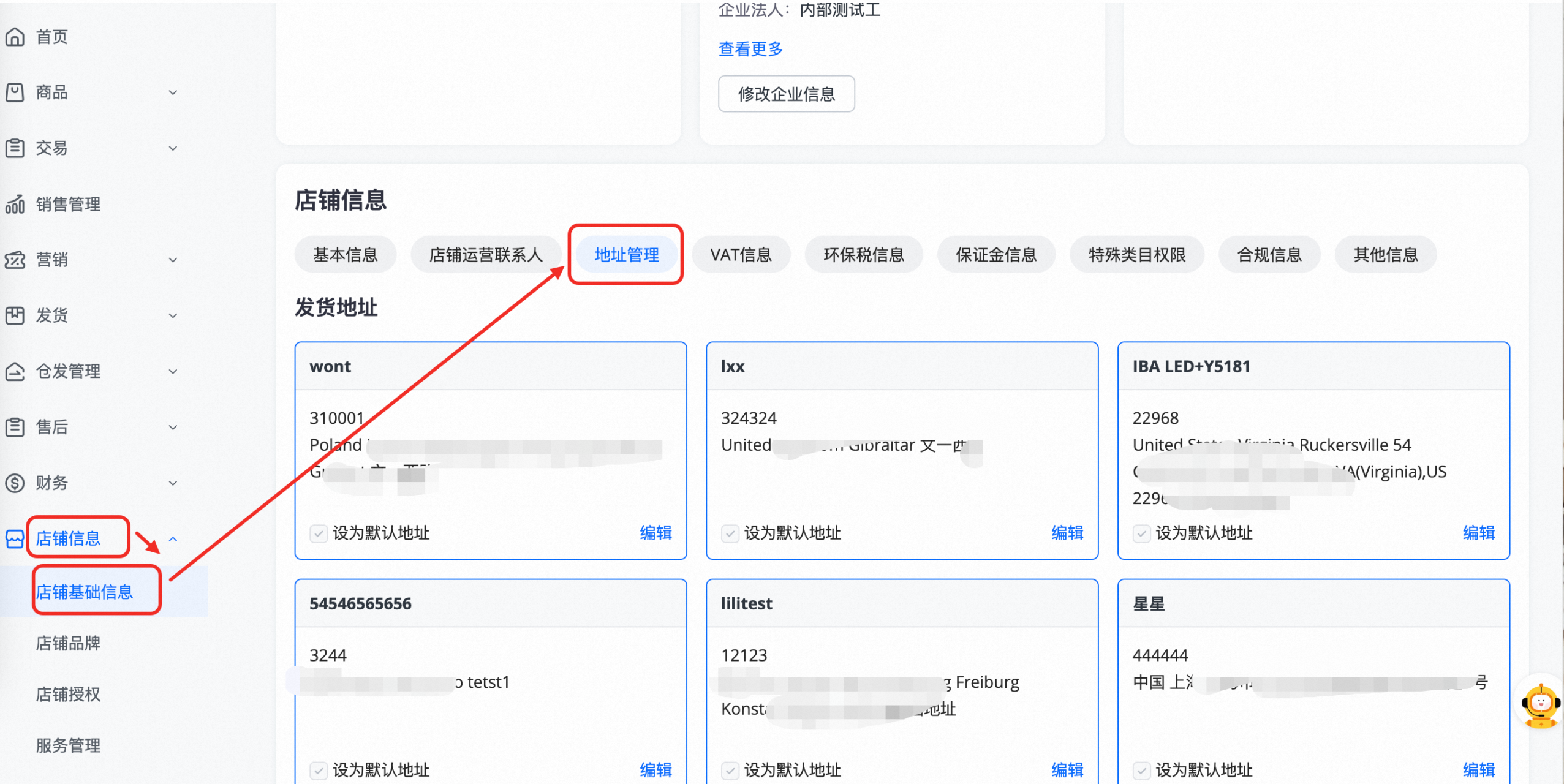The width and height of the screenshot is (1564, 784).
Task: Select the 商品 products icon
Action: pyautogui.click(x=15, y=92)
